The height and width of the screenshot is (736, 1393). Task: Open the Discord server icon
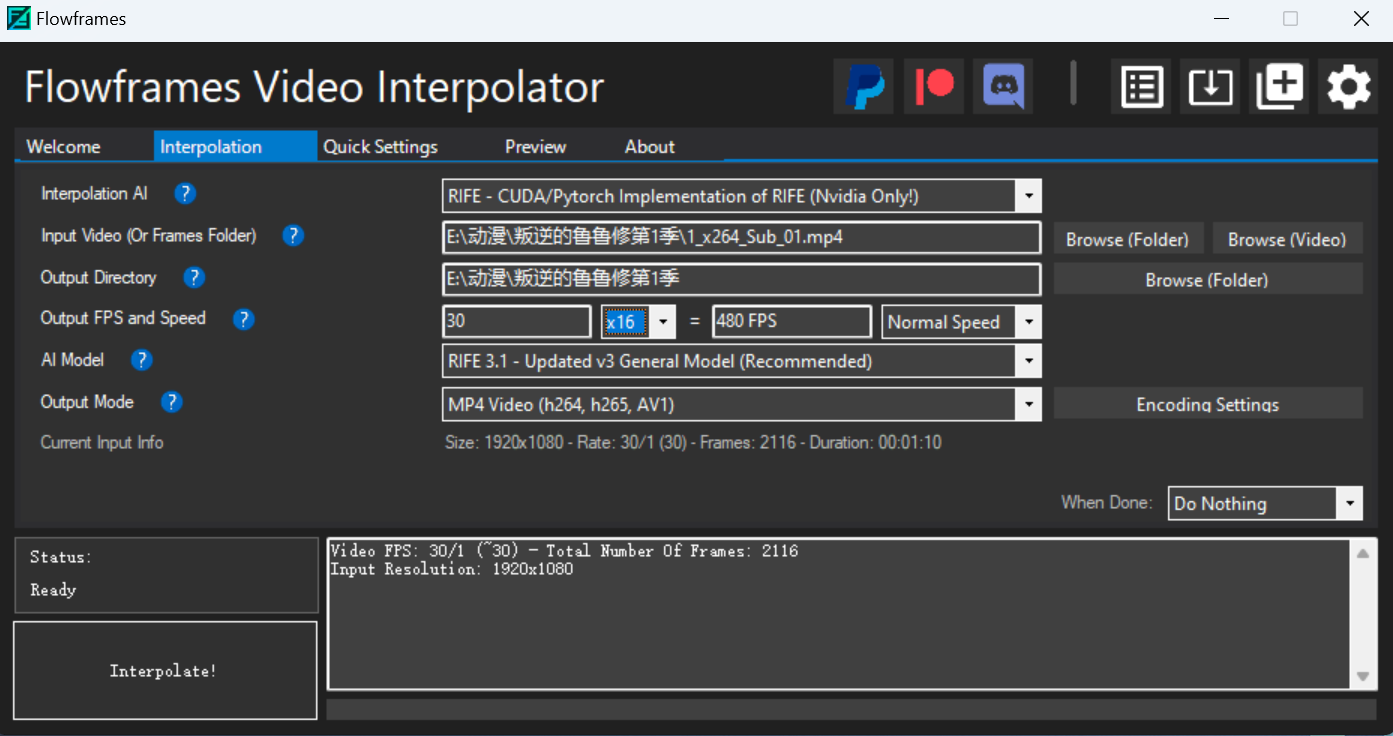(x=1004, y=86)
